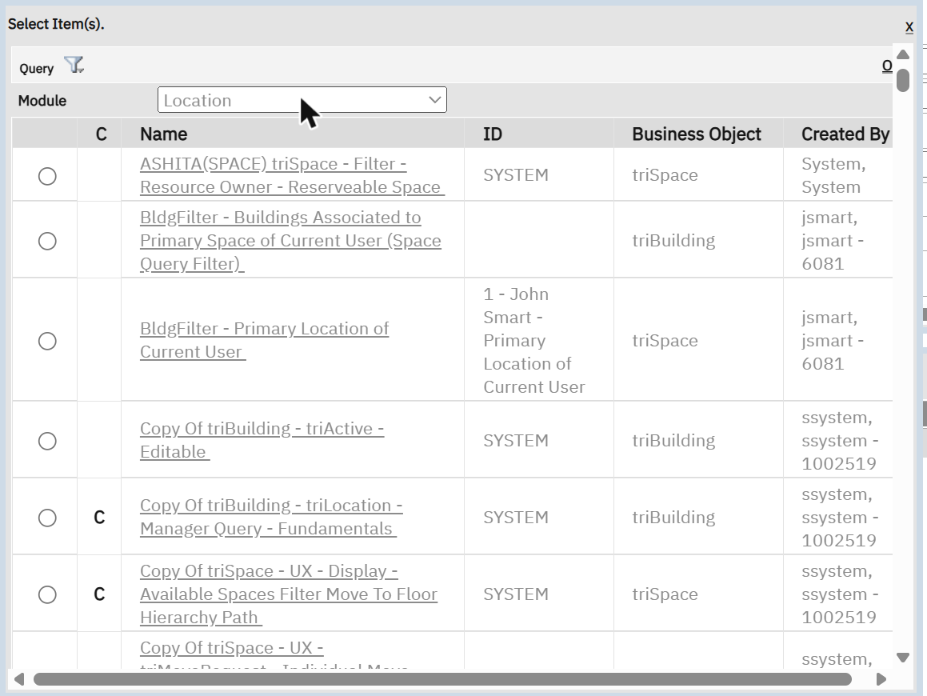
Task: Open Copy Of triBuilding triLocation Manager Query link
Action: 271,517
